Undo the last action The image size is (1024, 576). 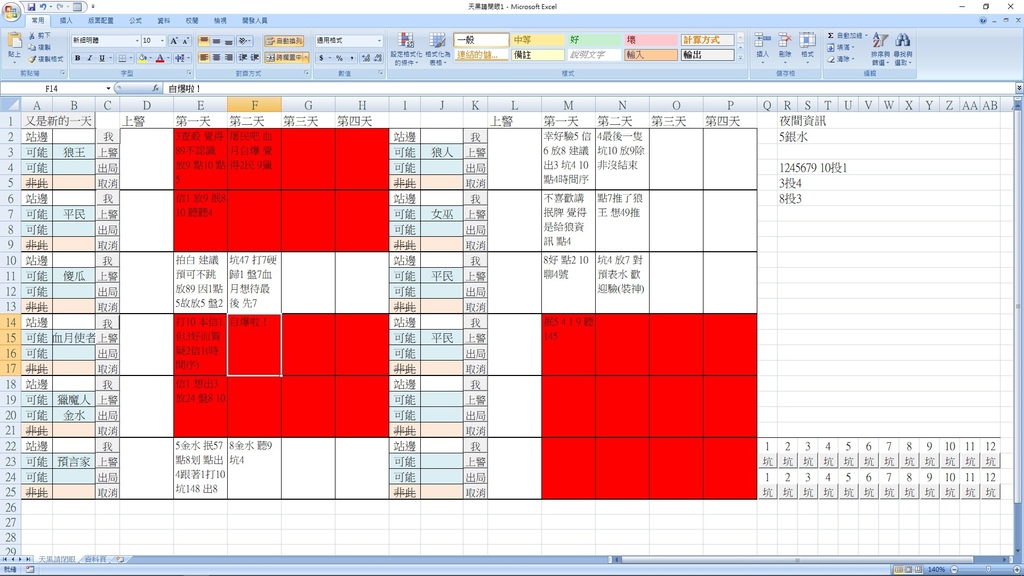[43, 7]
